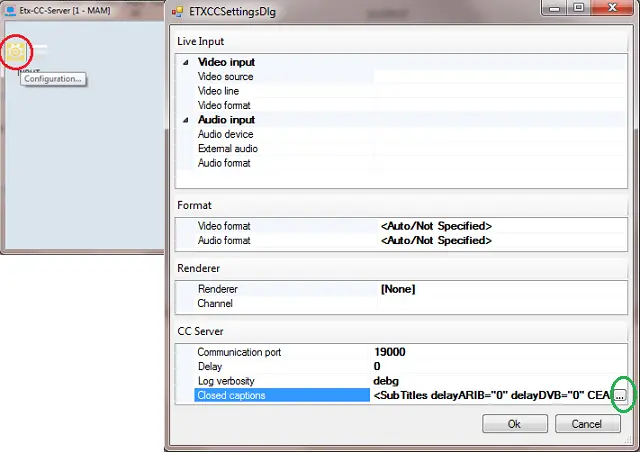Select the Channel property under Renderer
This screenshot has width=640, height=453.
tap(215, 303)
